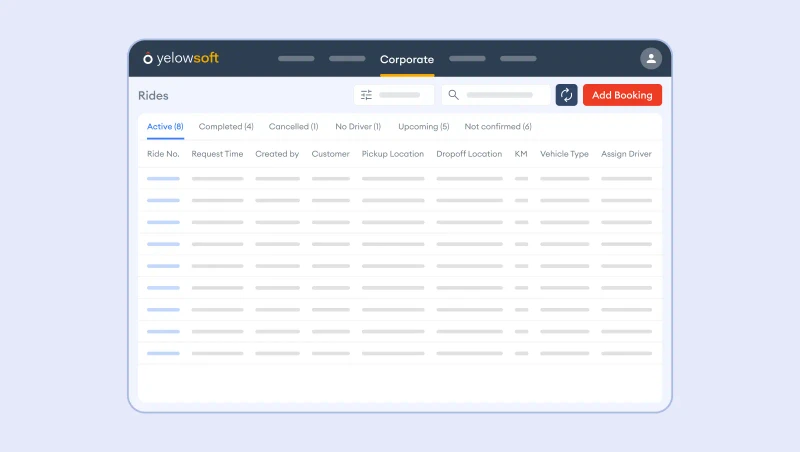Viewport: 800px width, 452px height.
Task: Click the refresh rides icon button
Action: tap(566, 95)
